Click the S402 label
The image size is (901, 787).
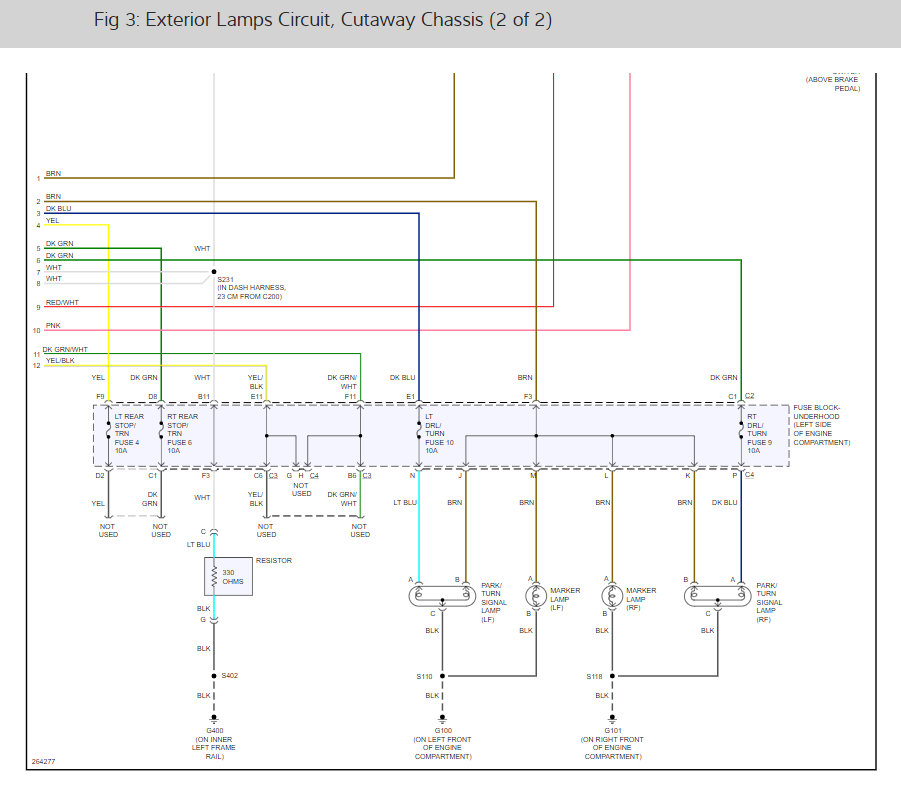click(229, 676)
